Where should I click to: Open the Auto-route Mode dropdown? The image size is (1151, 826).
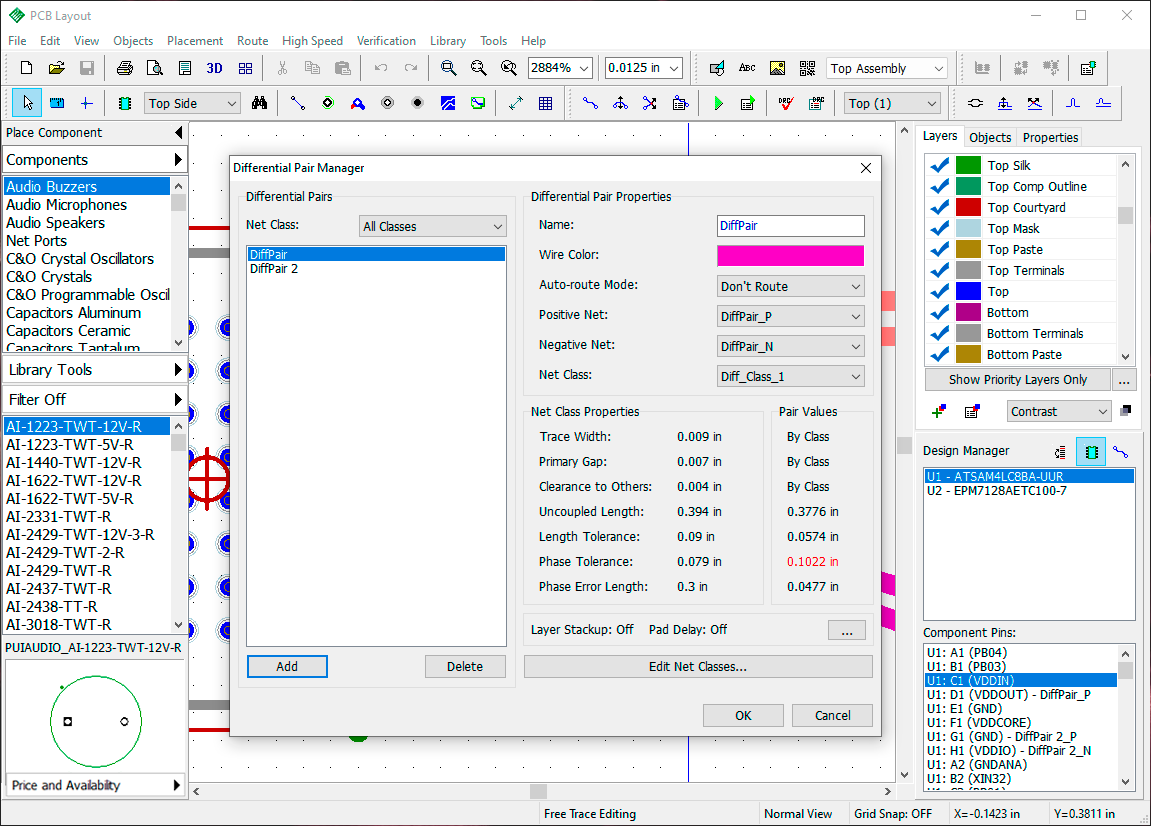791,286
